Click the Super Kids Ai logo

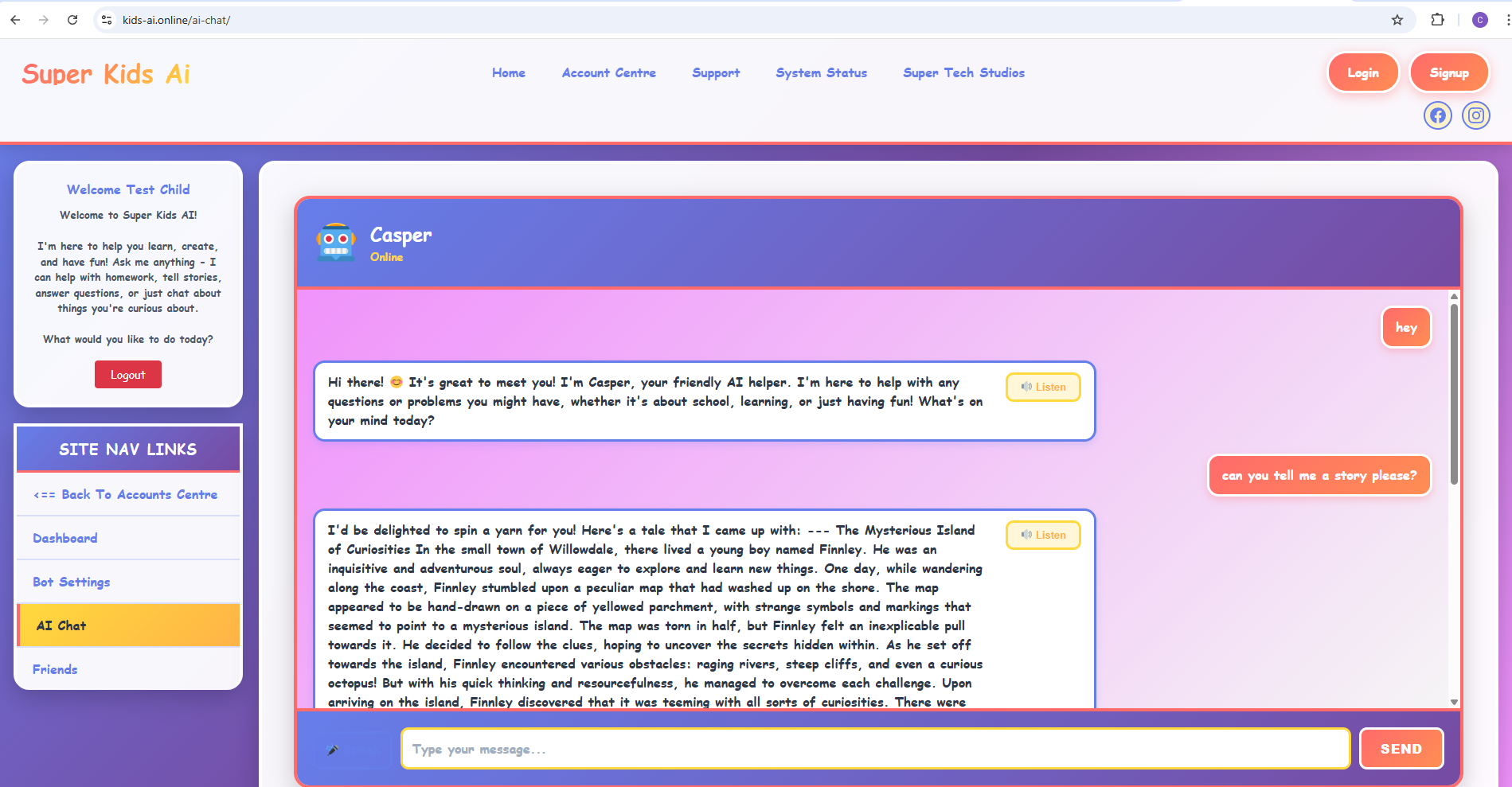106,74
